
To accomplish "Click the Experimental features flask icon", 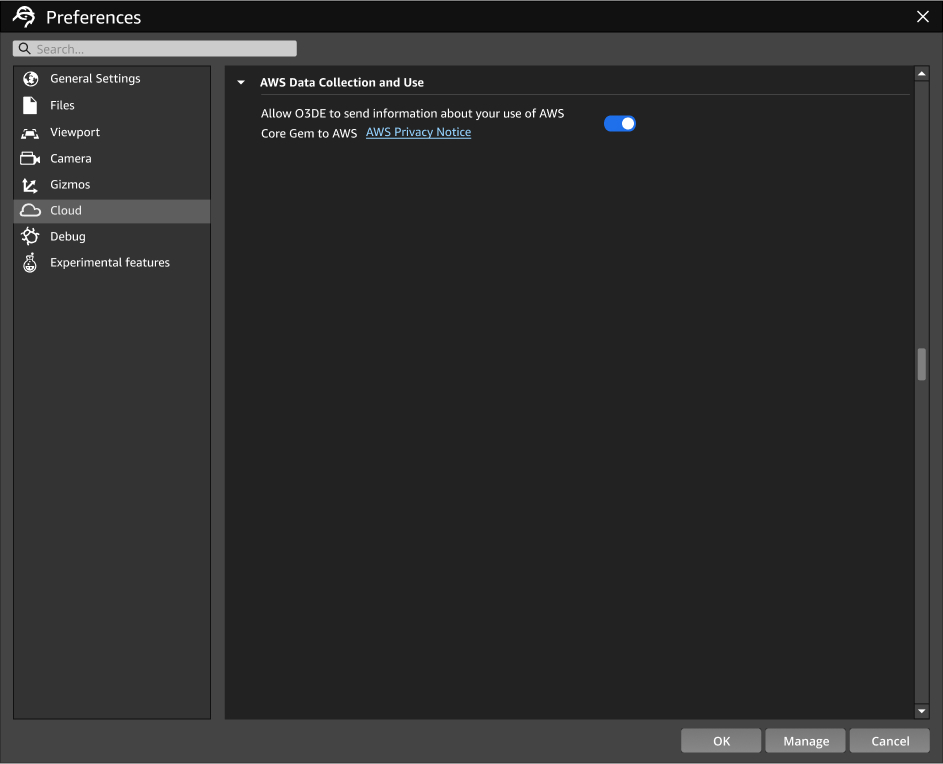I will [x=29, y=263].
